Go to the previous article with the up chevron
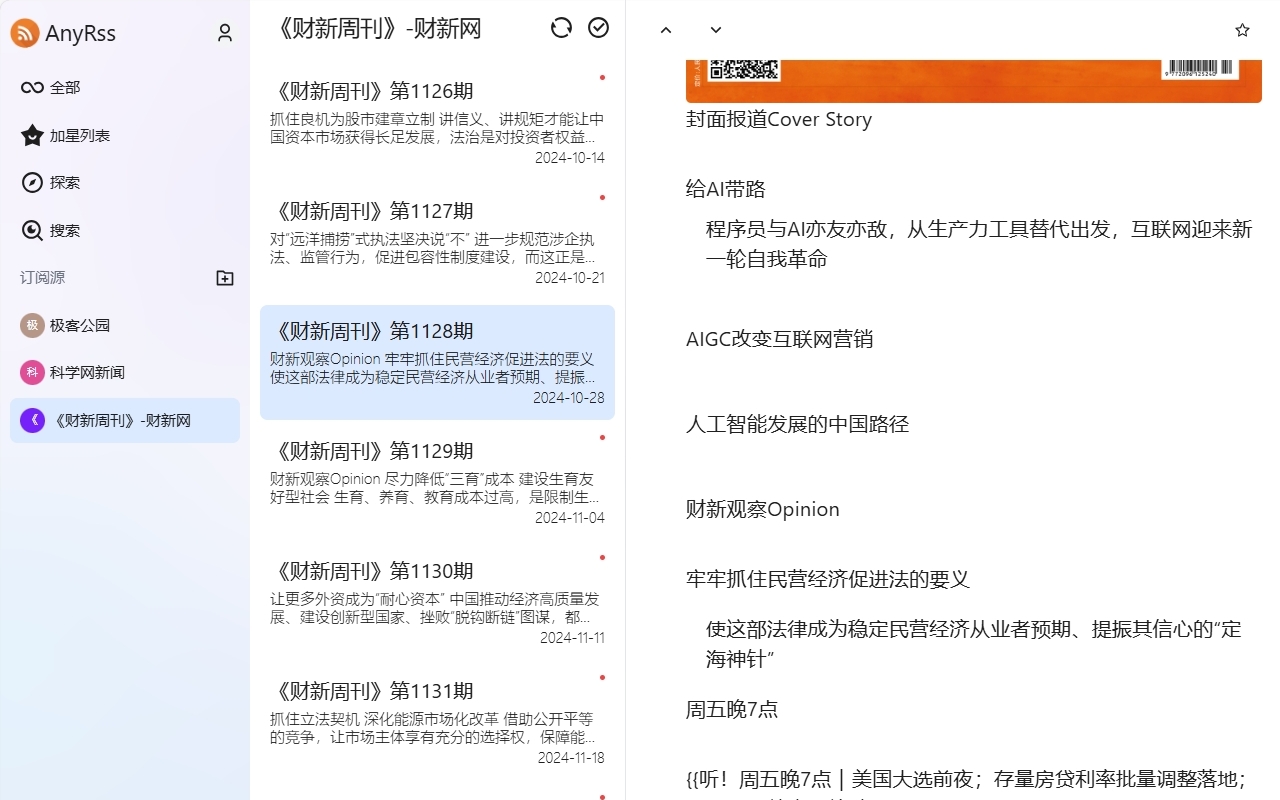The image size is (1280, 800). pyautogui.click(x=666, y=31)
